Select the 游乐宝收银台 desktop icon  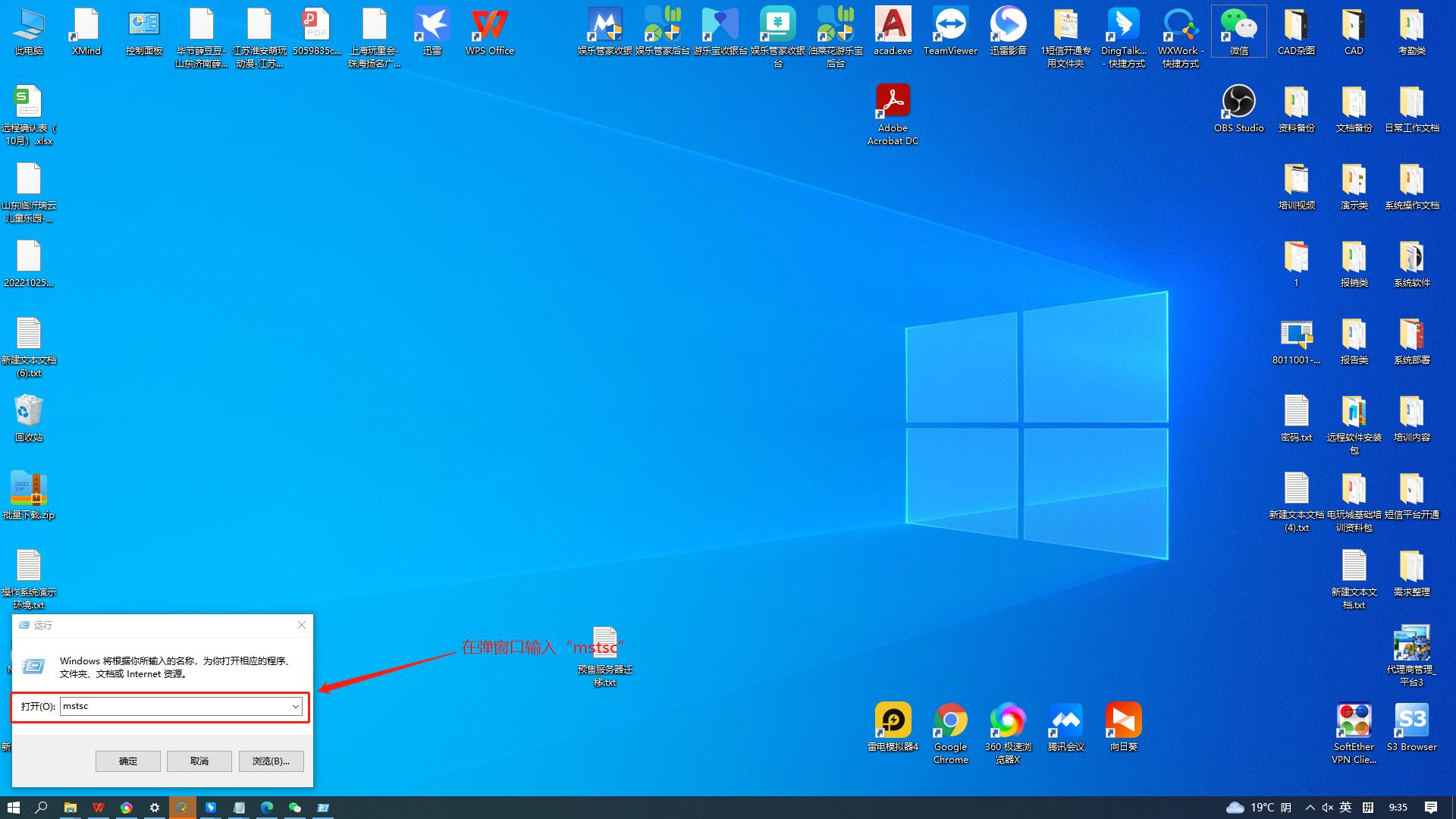pyautogui.click(x=720, y=33)
